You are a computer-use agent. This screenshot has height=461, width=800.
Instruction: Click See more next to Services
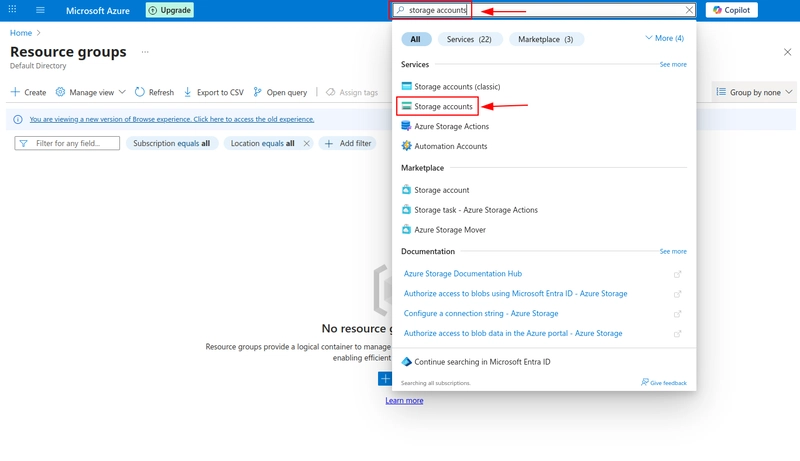pos(673,64)
